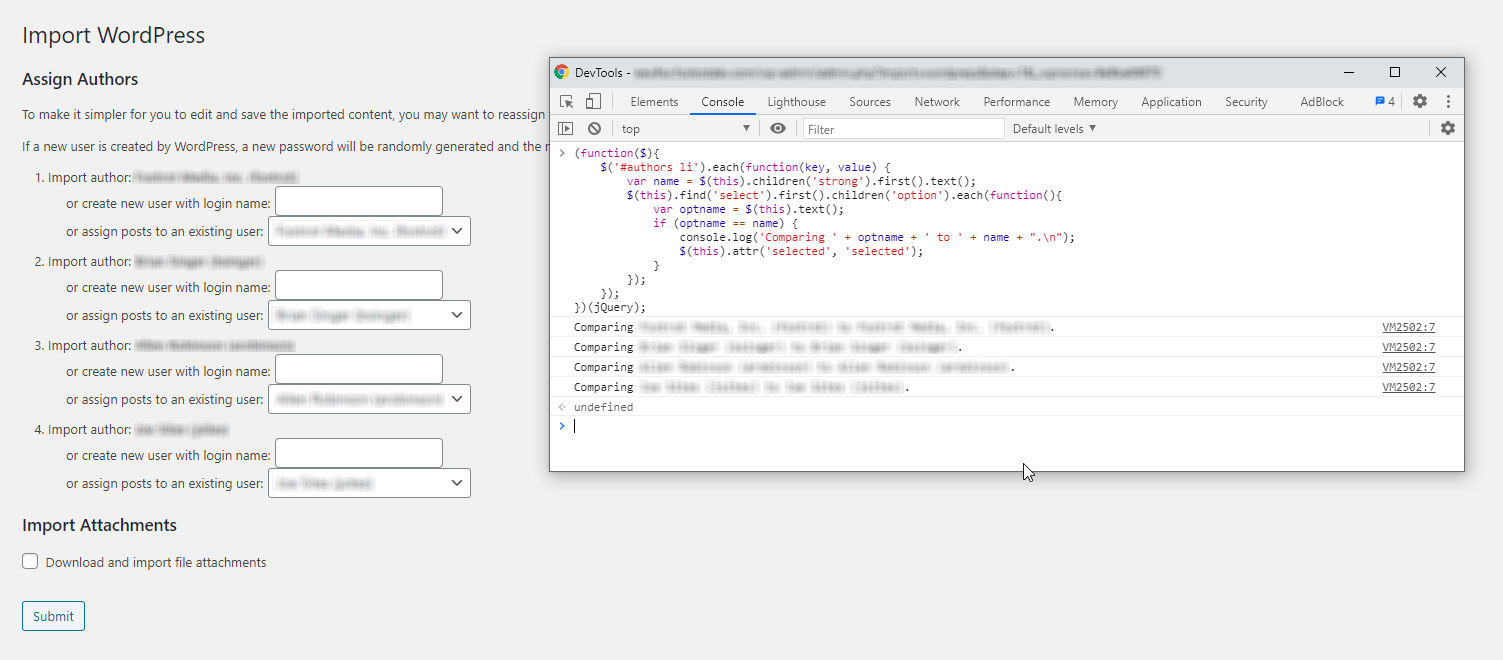Click the Assign Authors heading

coord(80,79)
